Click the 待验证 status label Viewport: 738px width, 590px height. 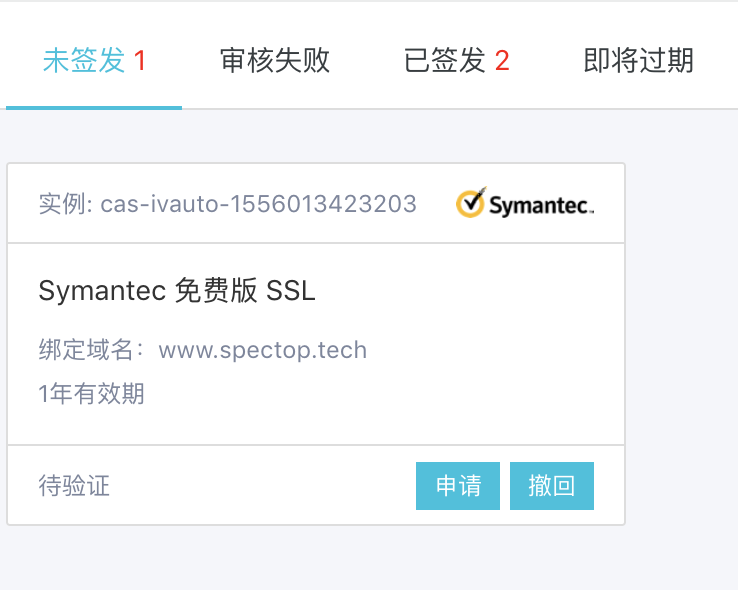click(74, 487)
